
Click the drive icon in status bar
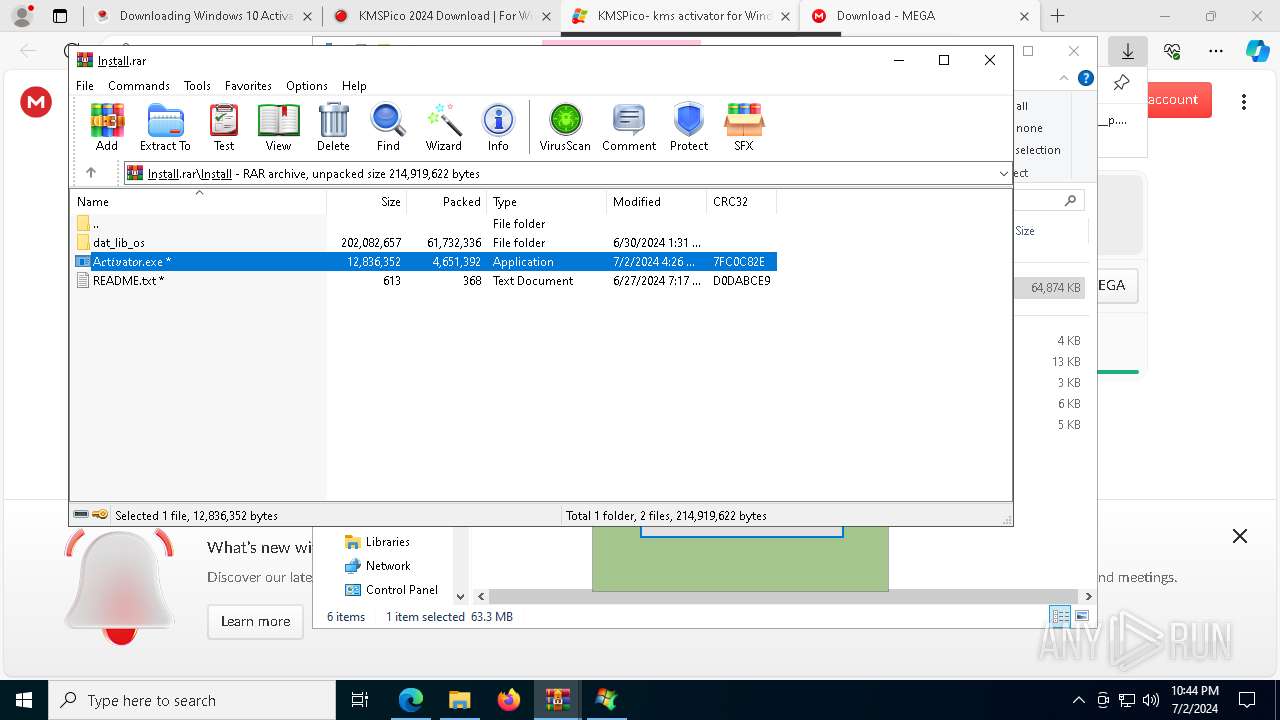81,515
